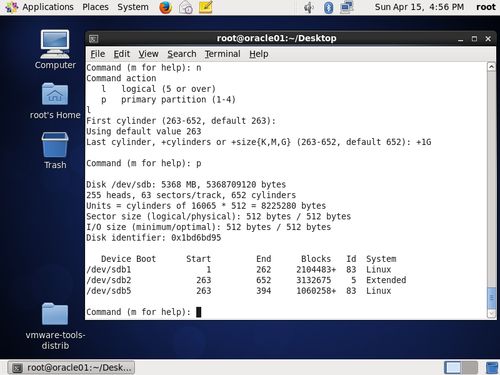Click the root@oracle01 taskbar button
500x375 pixels.
[71, 368]
